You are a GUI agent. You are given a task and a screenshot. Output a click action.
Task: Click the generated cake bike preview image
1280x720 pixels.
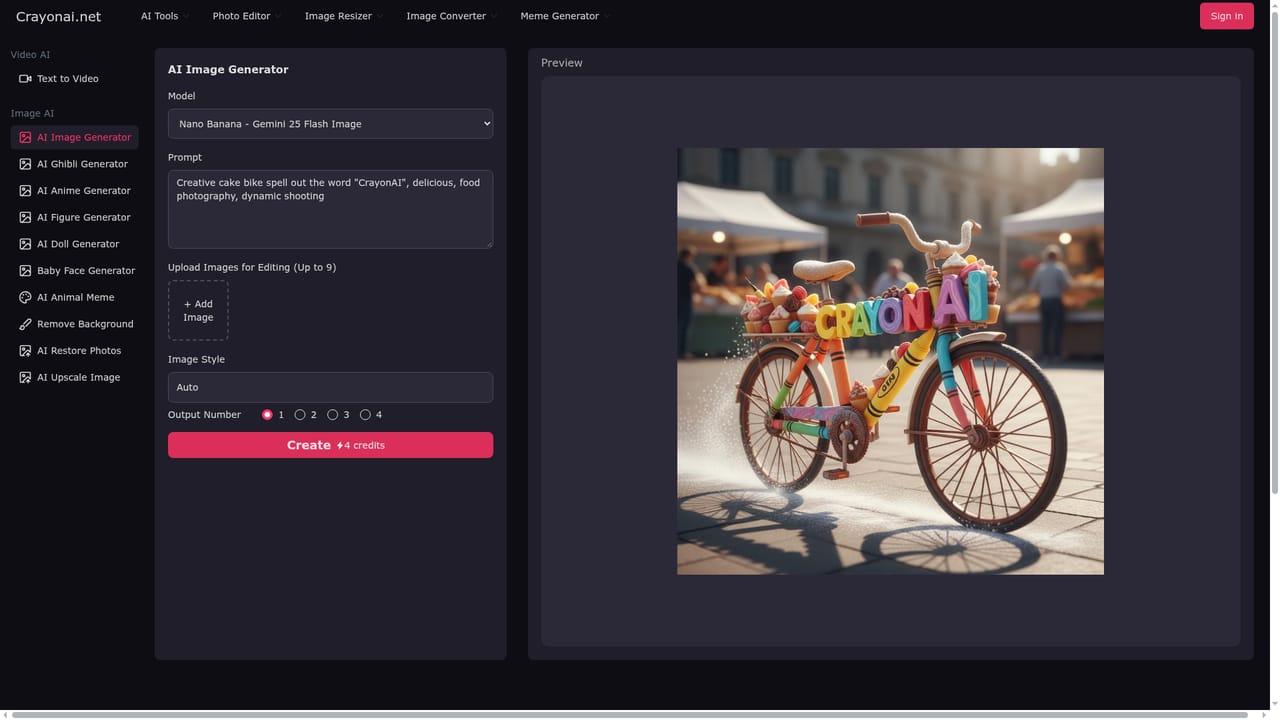pos(890,361)
